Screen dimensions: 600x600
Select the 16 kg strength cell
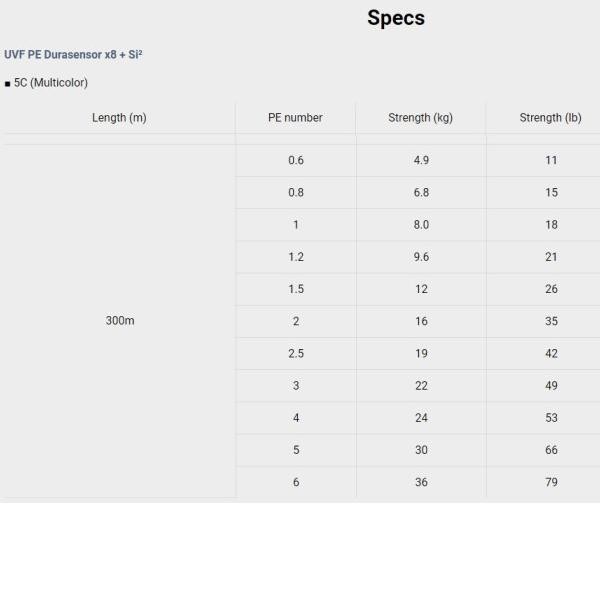(x=421, y=321)
